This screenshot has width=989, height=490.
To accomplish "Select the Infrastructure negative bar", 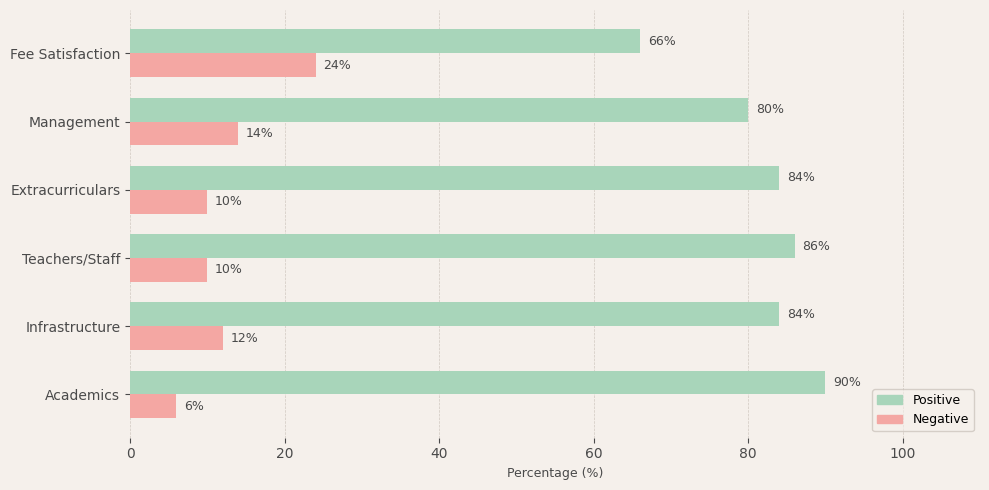I will pyautogui.click(x=176, y=338).
